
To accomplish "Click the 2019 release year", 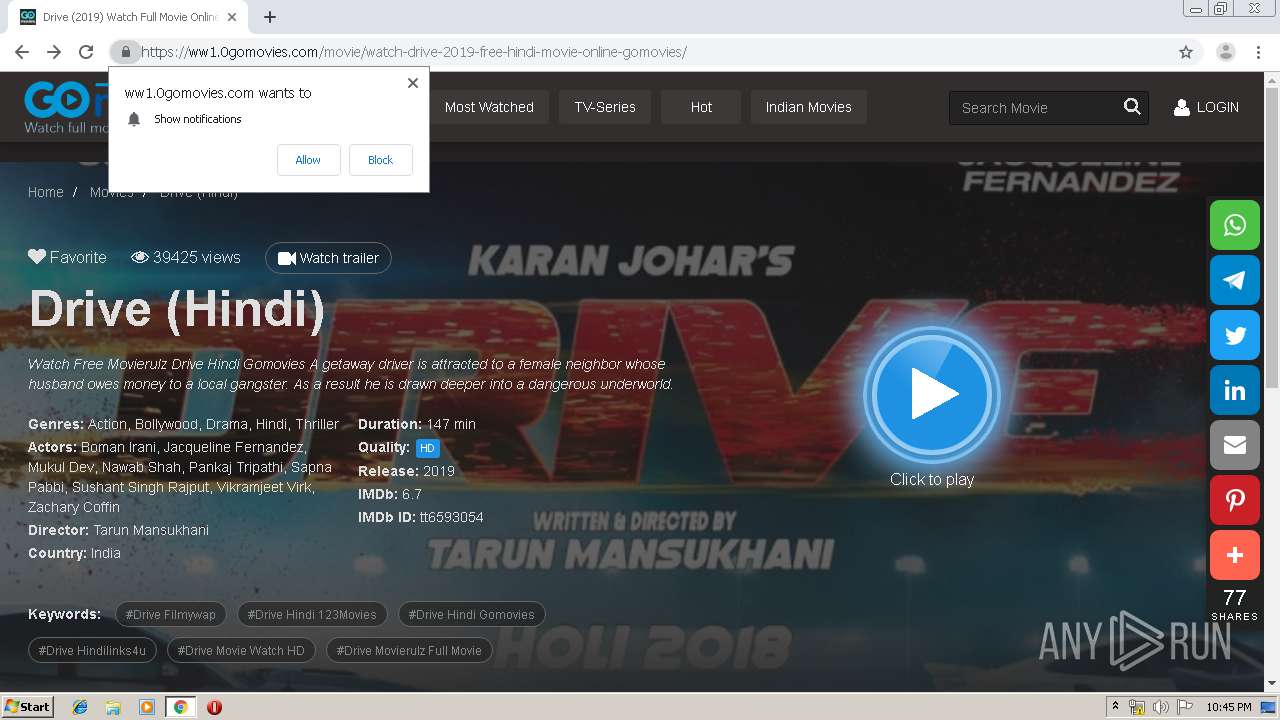I will tap(439, 471).
